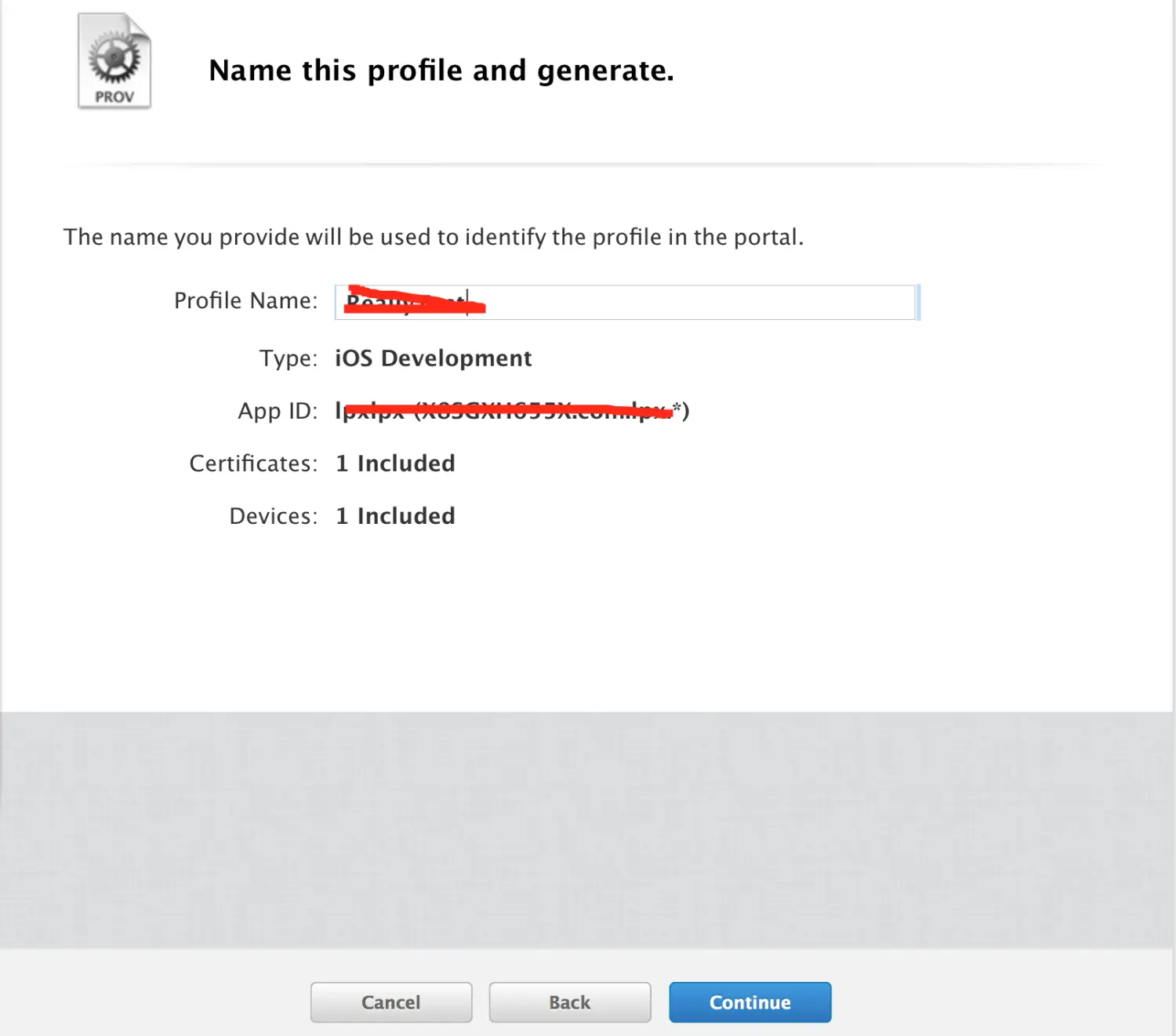Click the portal identification description sentence
The height and width of the screenshot is (1036, 1176).
click(x=434, y=237)
